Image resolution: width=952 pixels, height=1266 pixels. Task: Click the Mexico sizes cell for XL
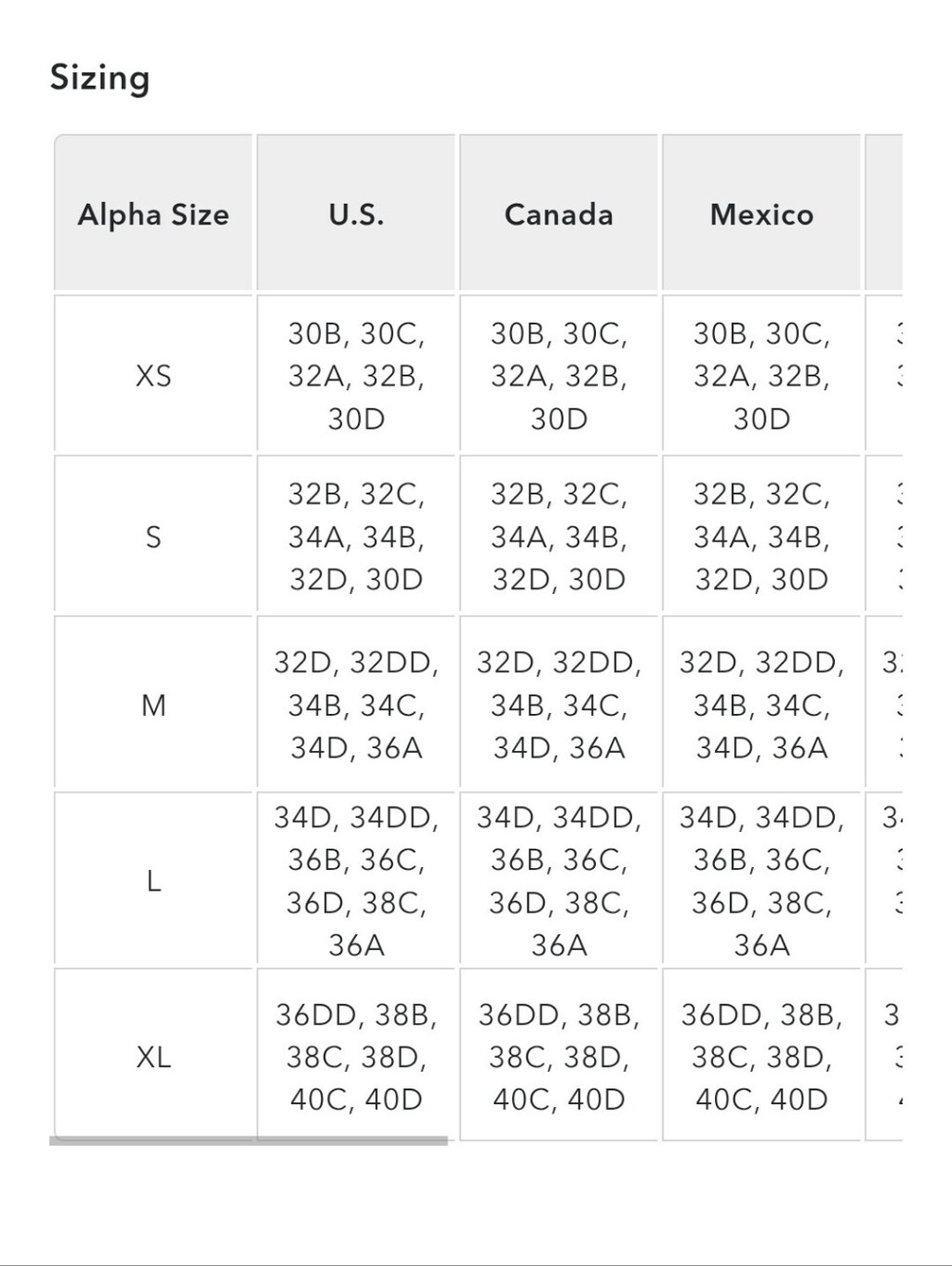[762, 1056]
